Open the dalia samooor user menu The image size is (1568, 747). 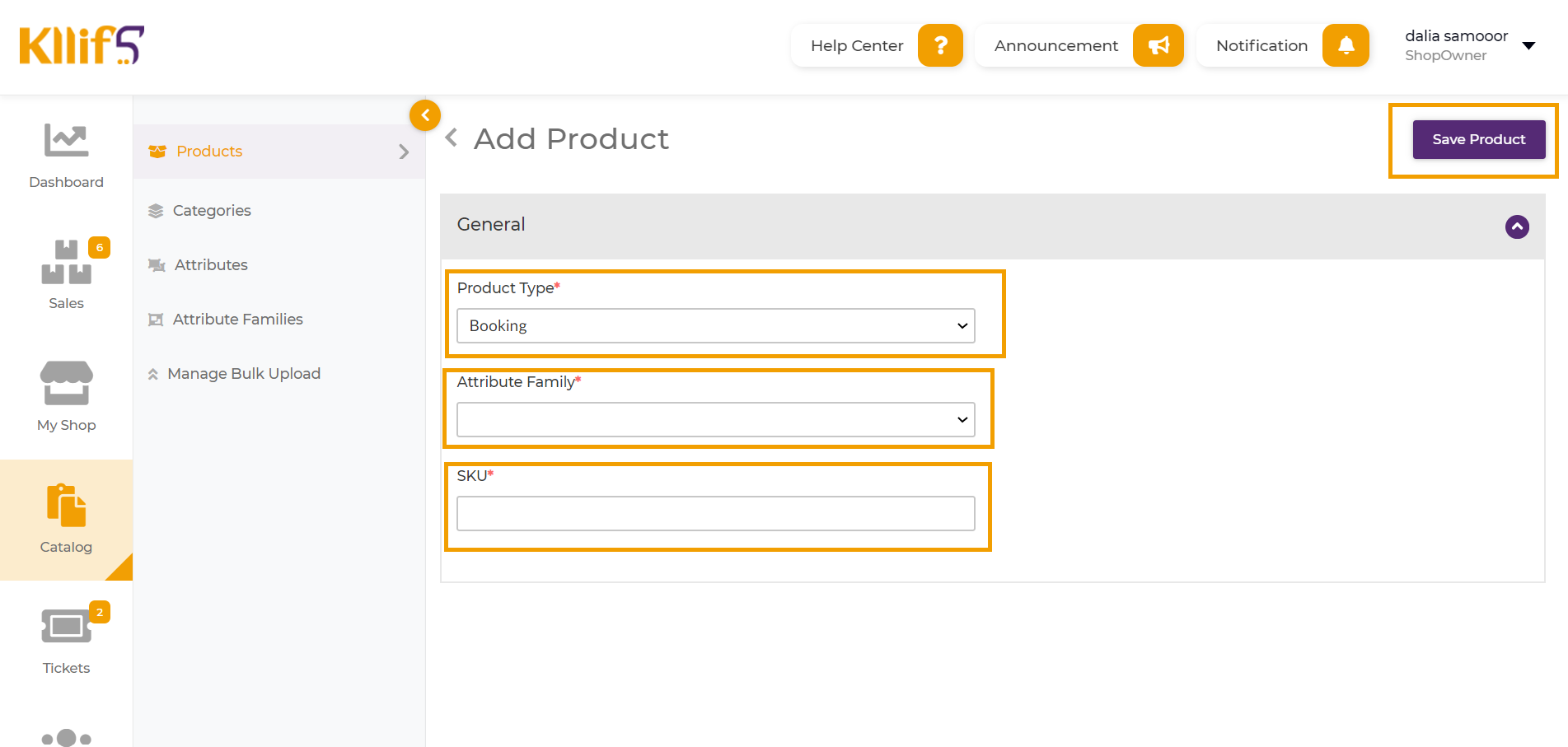click(x=1471, y=45)
